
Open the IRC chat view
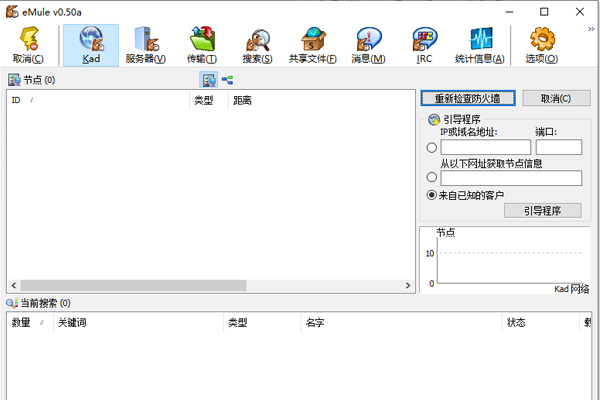pos(424,45)
